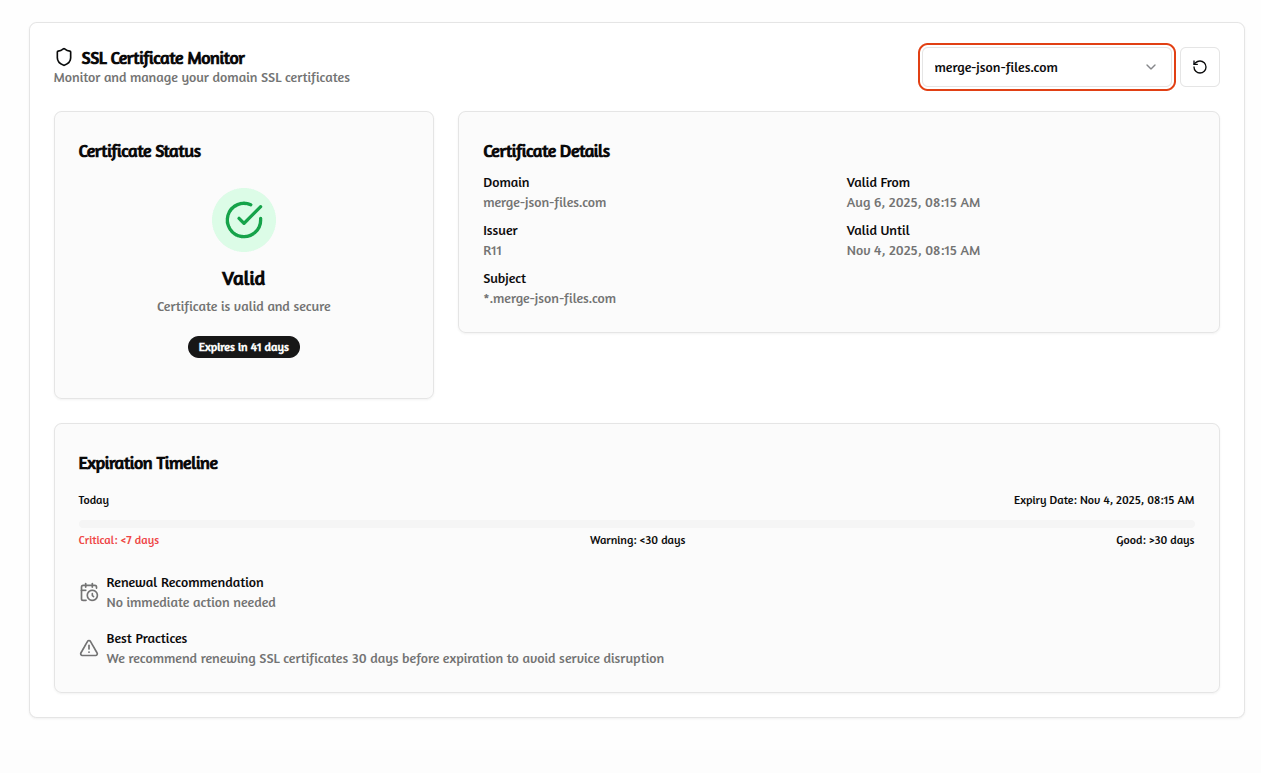Click the calendar clock renewal icon

pos(89,592)
